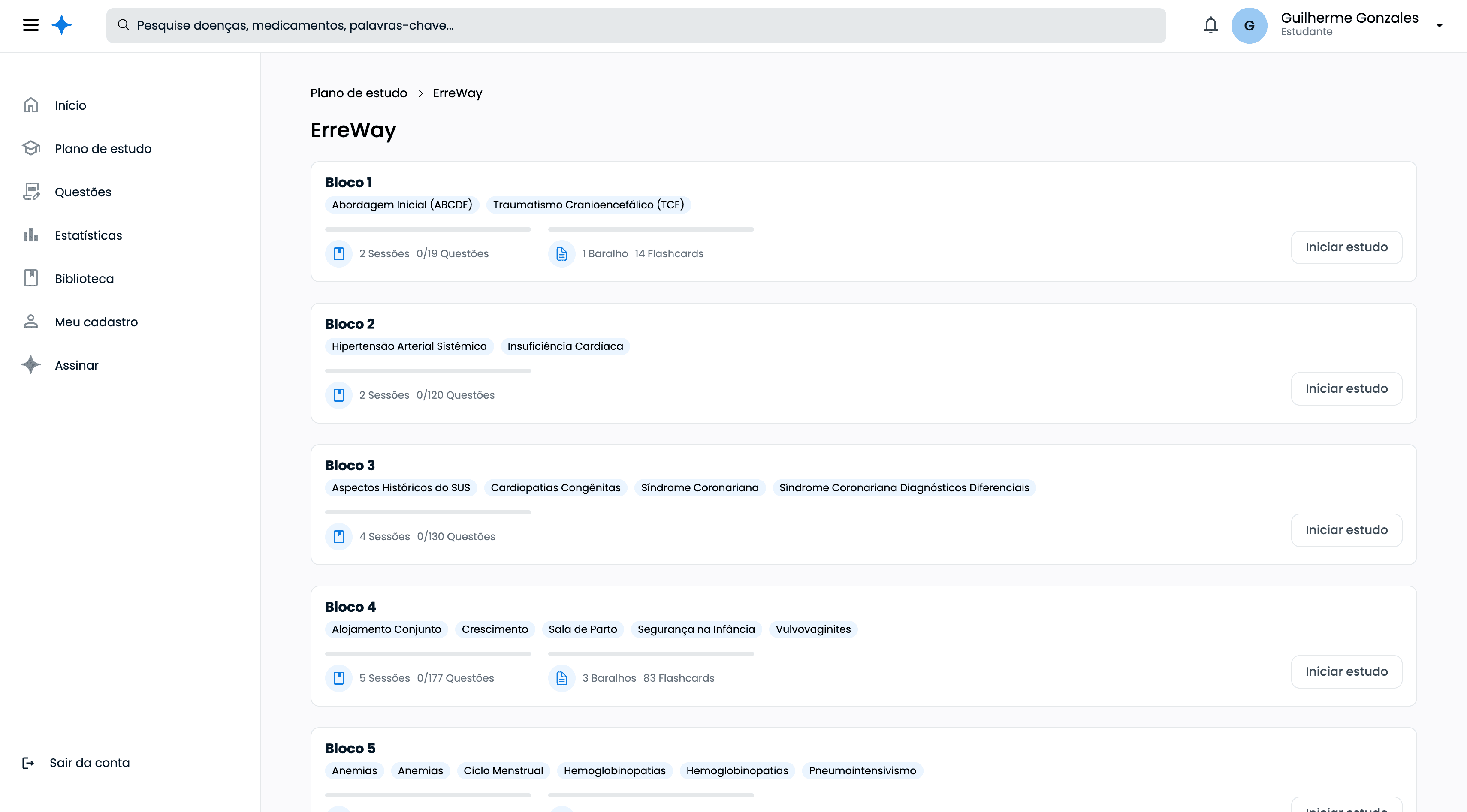The height and width of the screenshot is (812, 1467).
Task: Click breadcrumb chevron after Plano de estudo
Action: 420,93
